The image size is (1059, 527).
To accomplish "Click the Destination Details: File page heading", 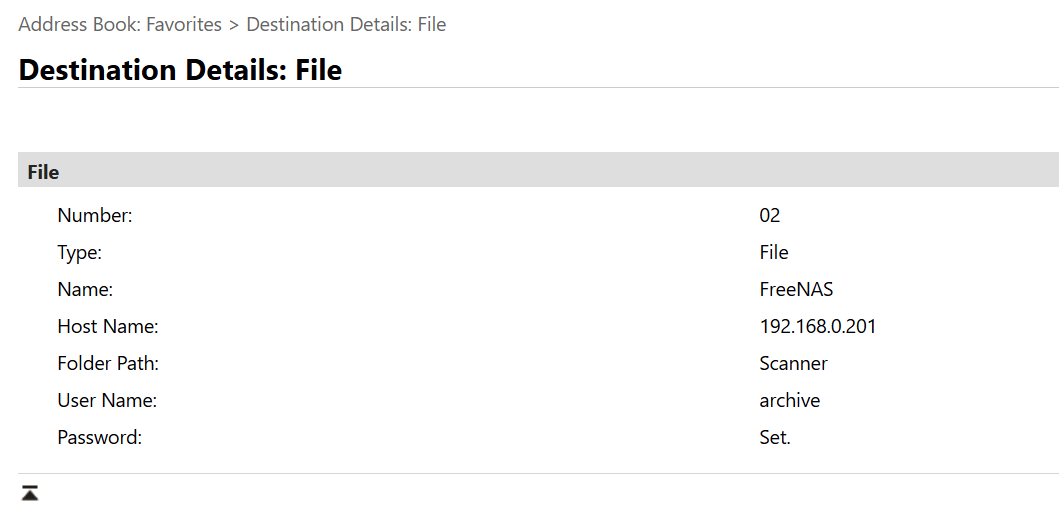I will tap(180, 70).
